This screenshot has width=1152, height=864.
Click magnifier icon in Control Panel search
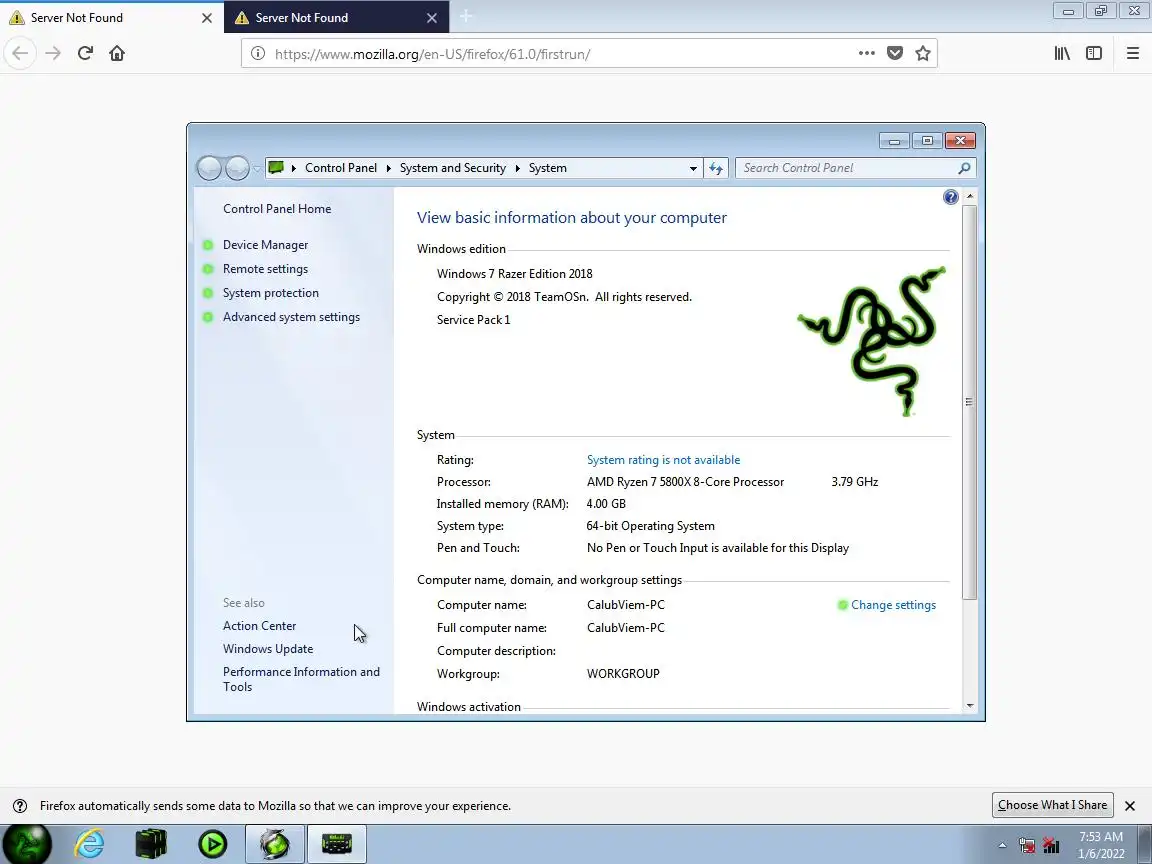[965, 168]
